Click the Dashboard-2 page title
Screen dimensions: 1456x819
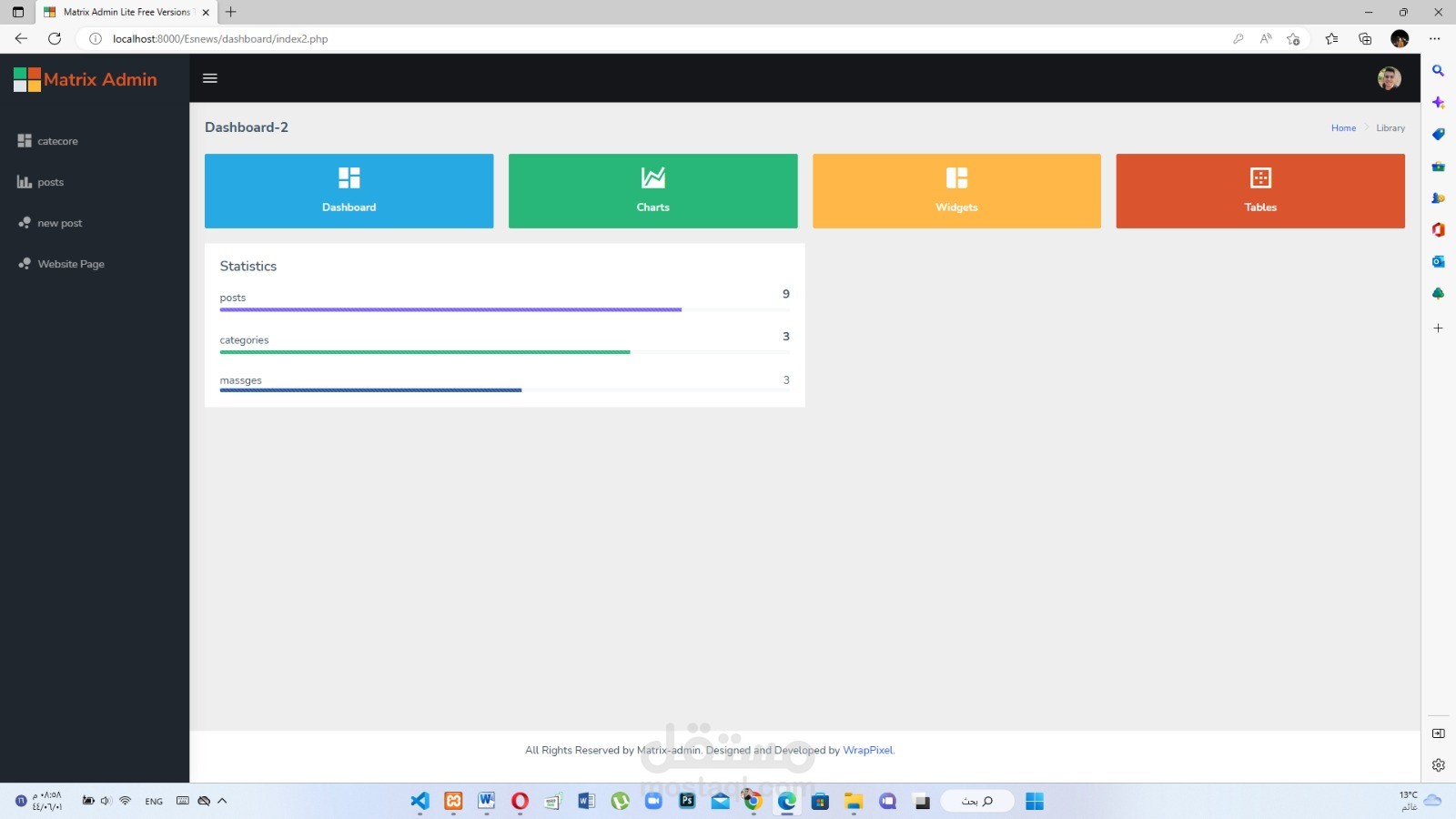pos(247,127)
